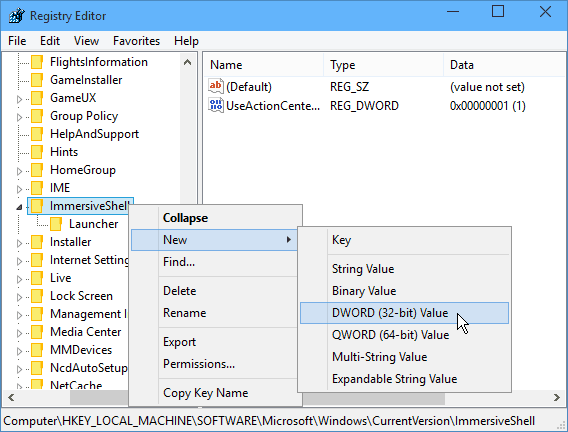Create a new DWORD (32-bit) Value
The image size is (568, 432).
point(404,313)
